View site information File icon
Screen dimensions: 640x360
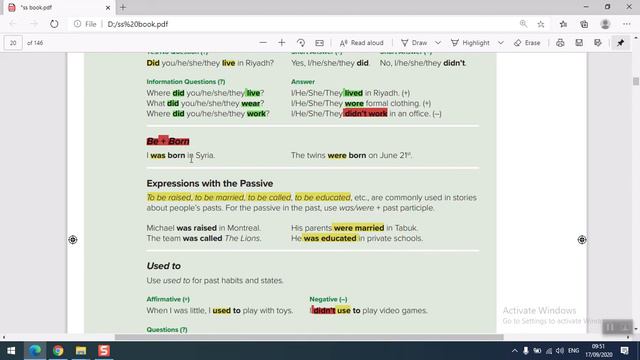[85, 24]
